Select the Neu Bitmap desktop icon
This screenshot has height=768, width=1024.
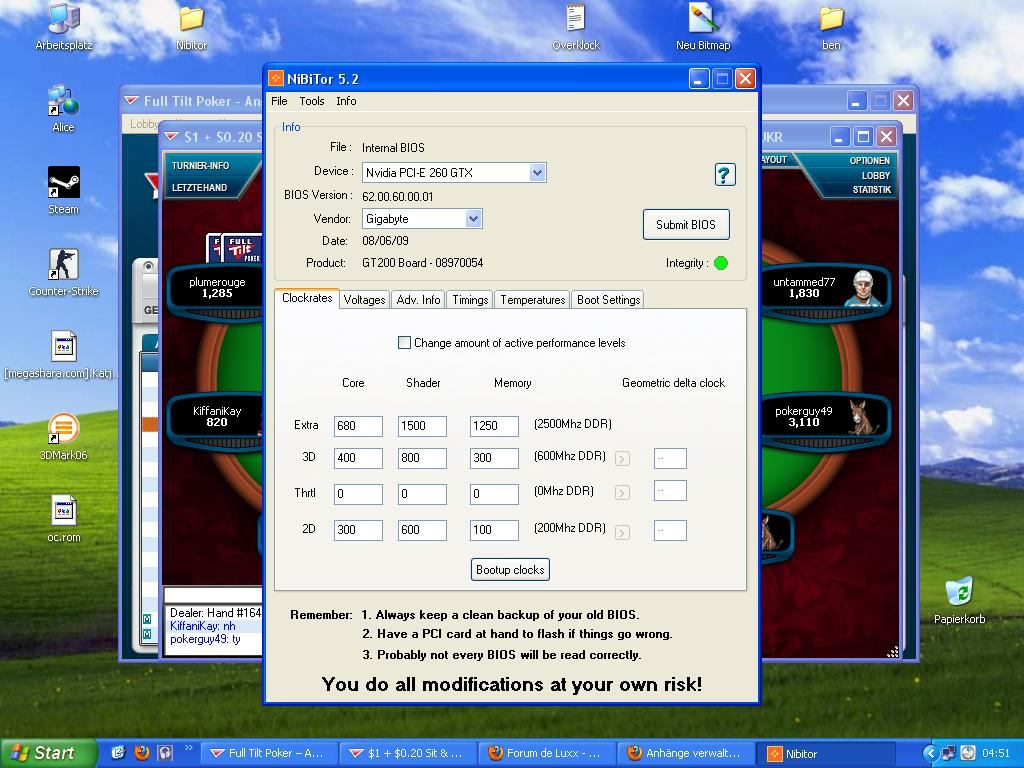pyautogui.click(x=703, y=26)
